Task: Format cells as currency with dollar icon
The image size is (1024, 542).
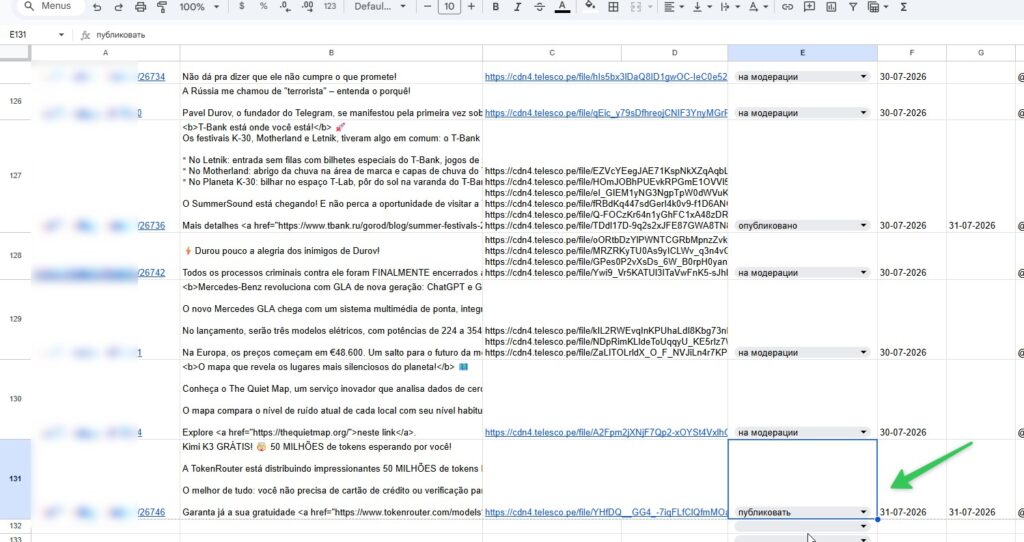Action: pyautogui.click(x=242, y=7)
